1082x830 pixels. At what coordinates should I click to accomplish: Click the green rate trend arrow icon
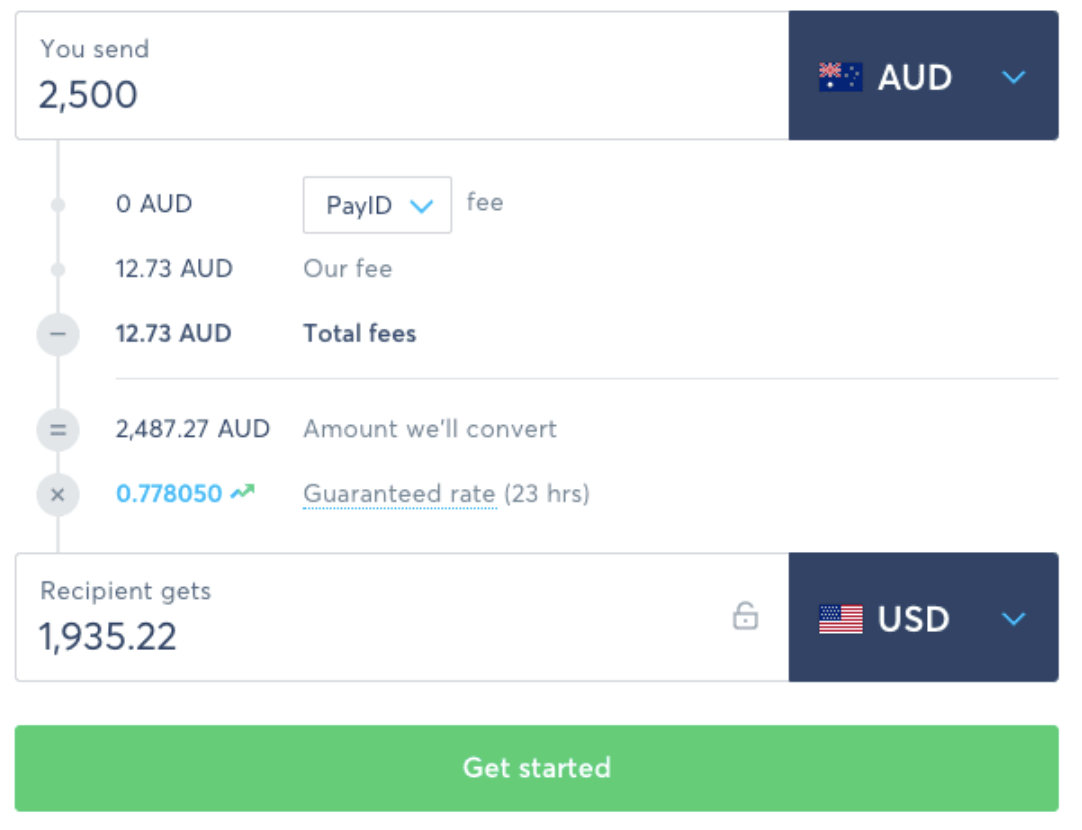[x=242, y=493]
